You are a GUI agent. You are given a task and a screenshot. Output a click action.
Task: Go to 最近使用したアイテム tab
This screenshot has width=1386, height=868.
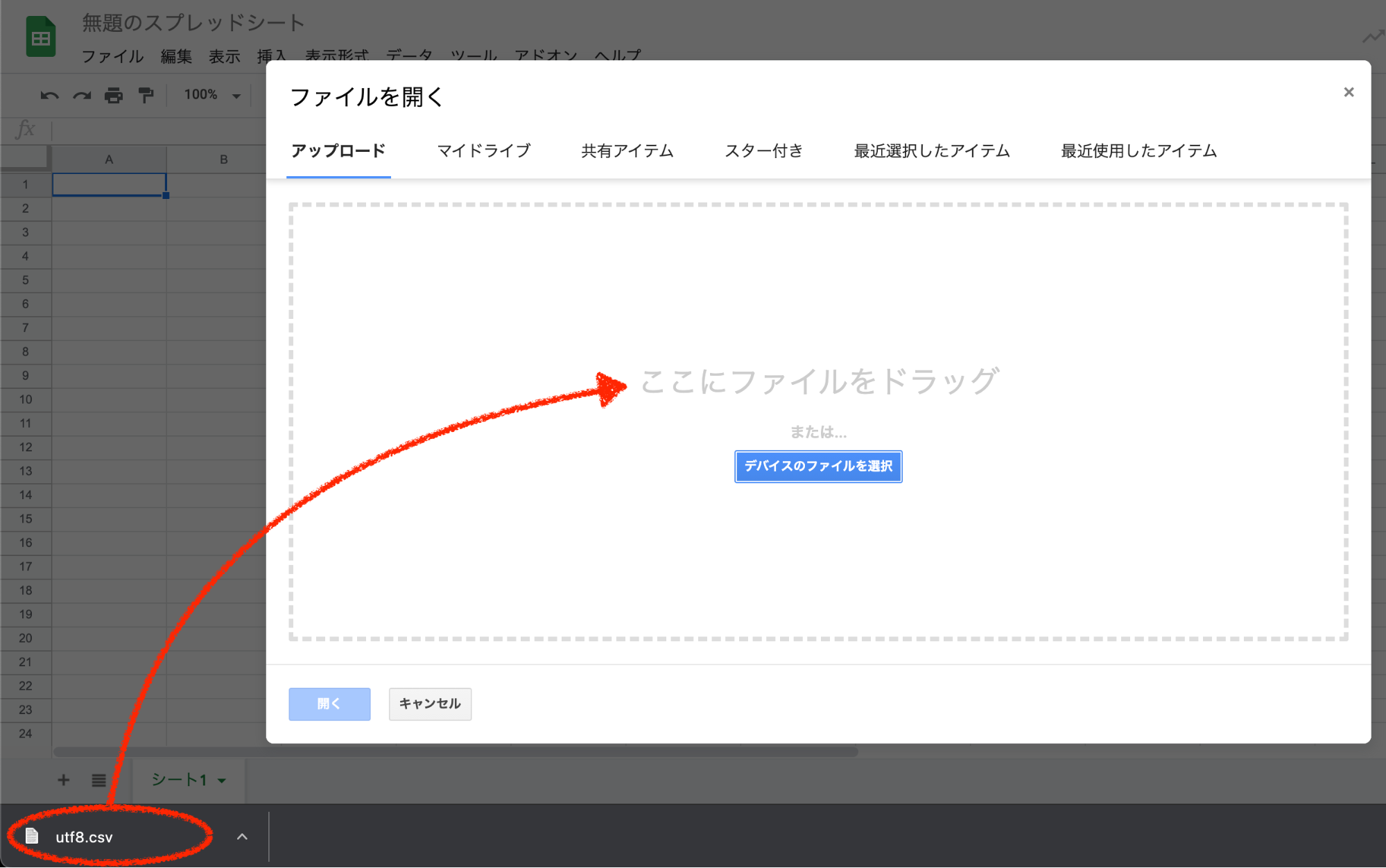point(1138,151)
